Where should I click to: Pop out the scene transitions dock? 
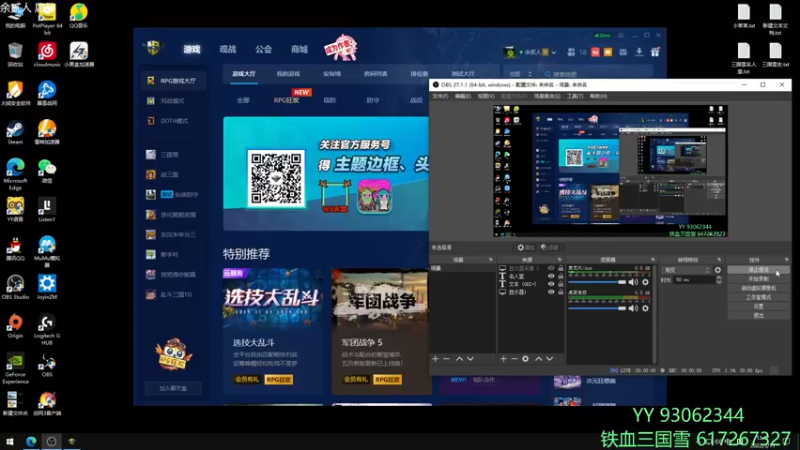(x=719, y=260)
